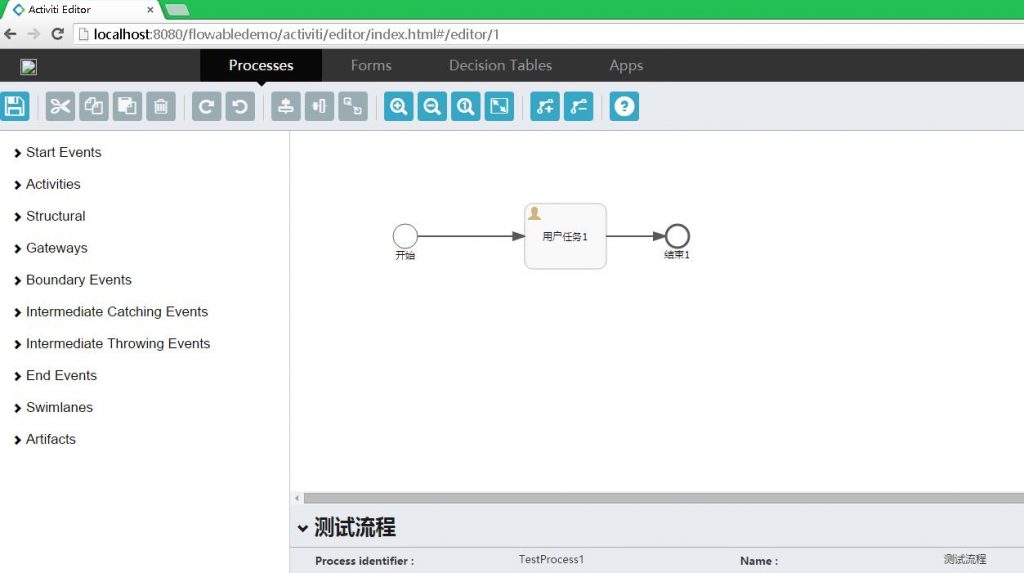Screen dimensions: 1024x573
Task: Click the Copy toolbar icon
Action: [x=93, y=106]
